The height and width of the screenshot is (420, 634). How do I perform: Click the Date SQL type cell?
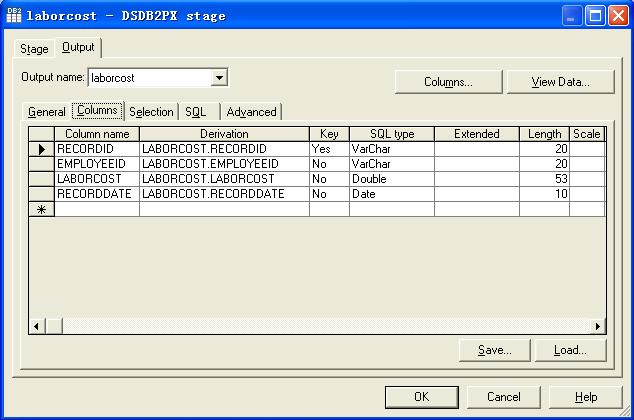392,194
